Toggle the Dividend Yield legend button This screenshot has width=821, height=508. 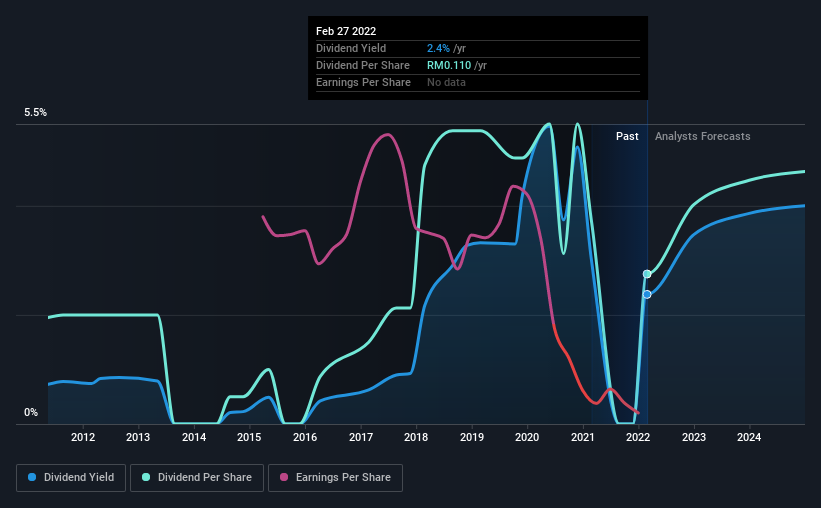click(70, 478)
